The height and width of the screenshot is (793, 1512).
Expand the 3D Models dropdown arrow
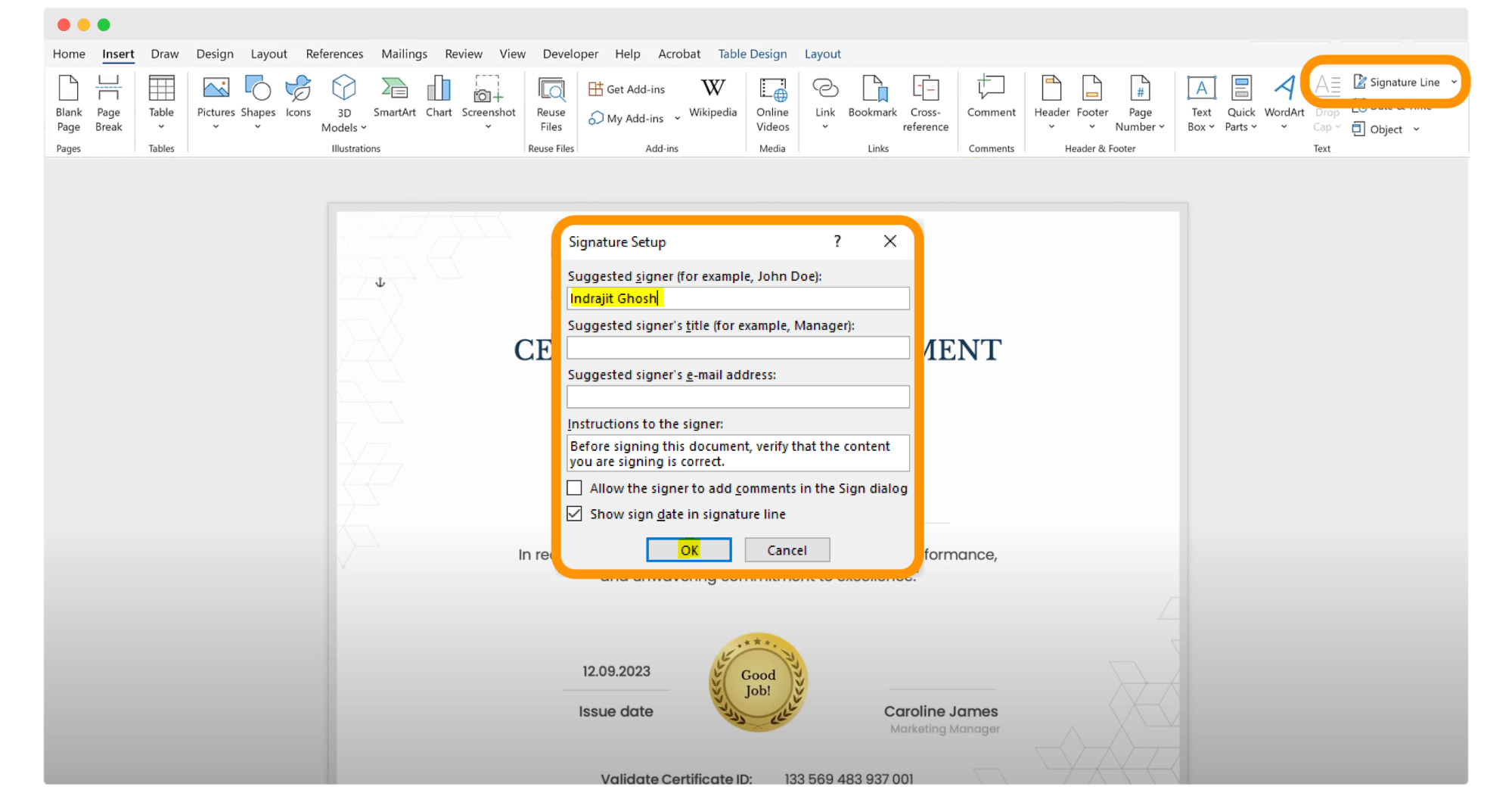(x=364, y=127)
